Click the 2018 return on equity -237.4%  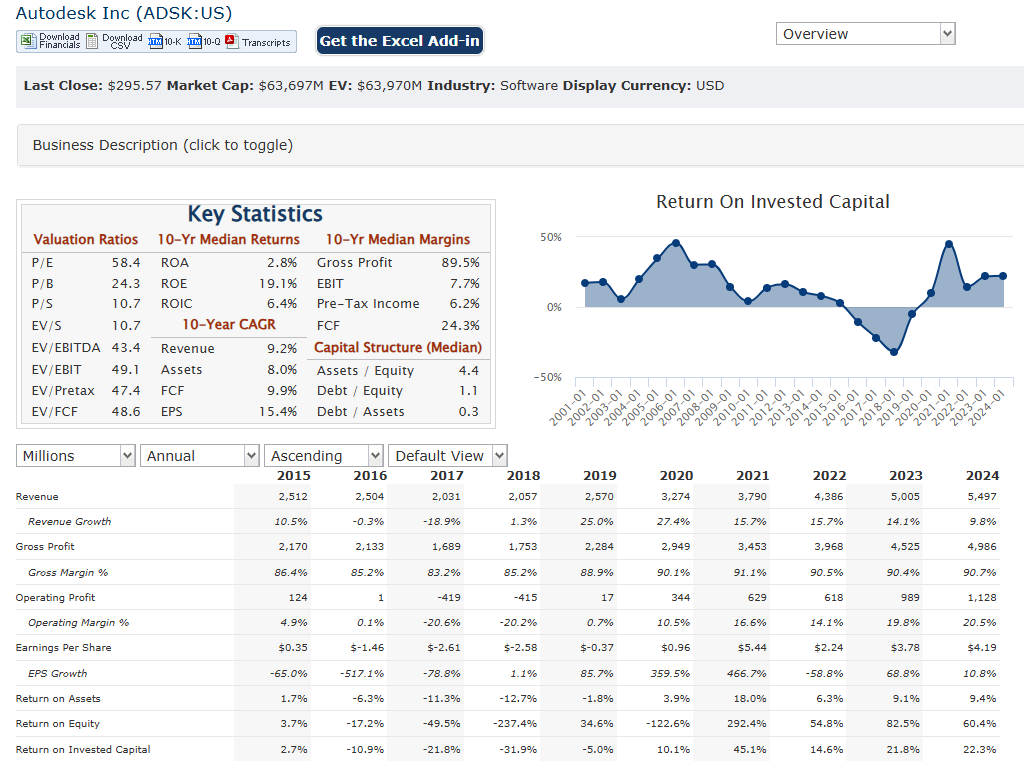tap(515, 724)
